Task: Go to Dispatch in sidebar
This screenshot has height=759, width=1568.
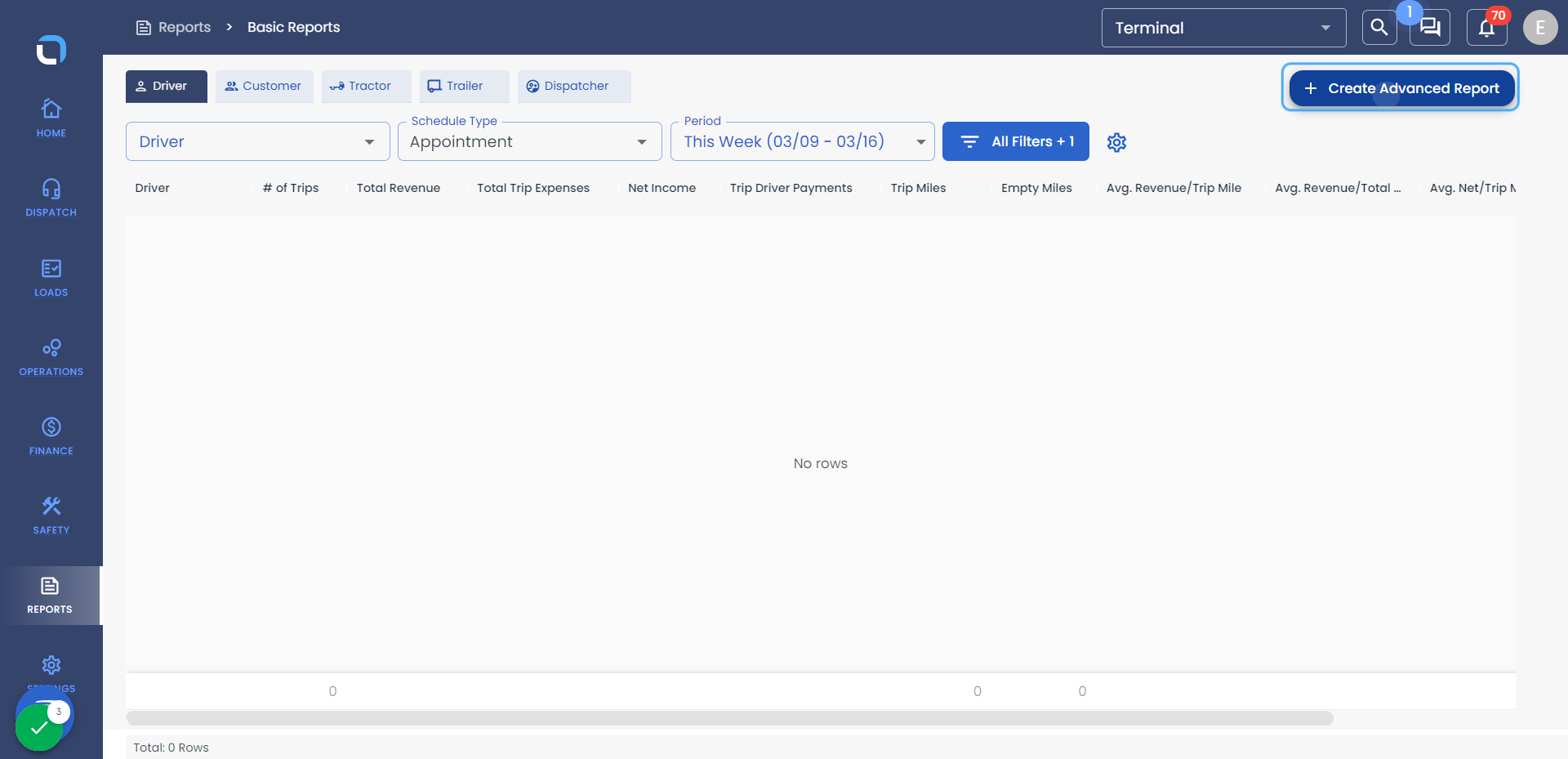Action: pyautogui.click(x=51, y=198)
